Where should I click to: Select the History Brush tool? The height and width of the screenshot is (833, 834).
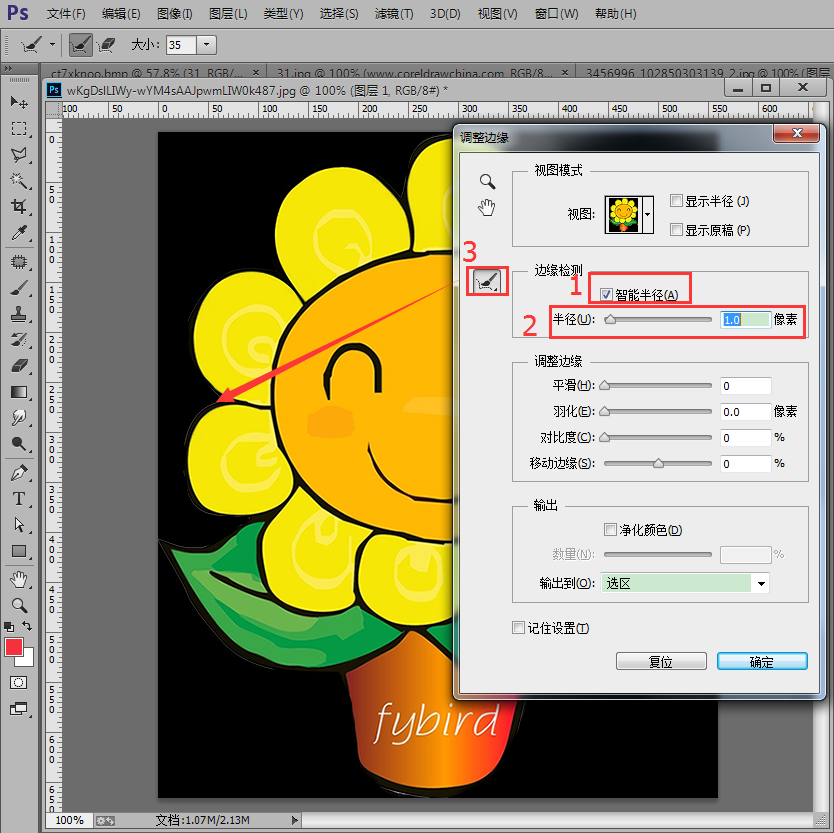(x=19, y=340)
